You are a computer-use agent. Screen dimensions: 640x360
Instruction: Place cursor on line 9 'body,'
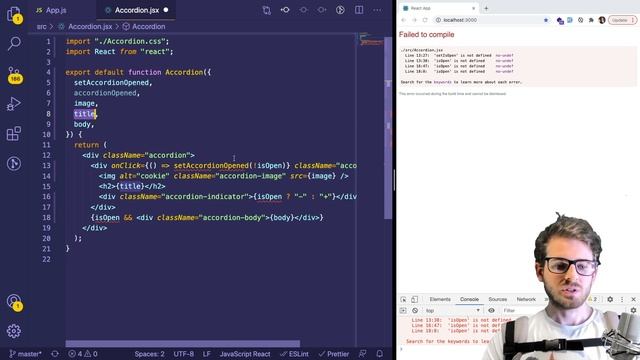pos(84,124)
